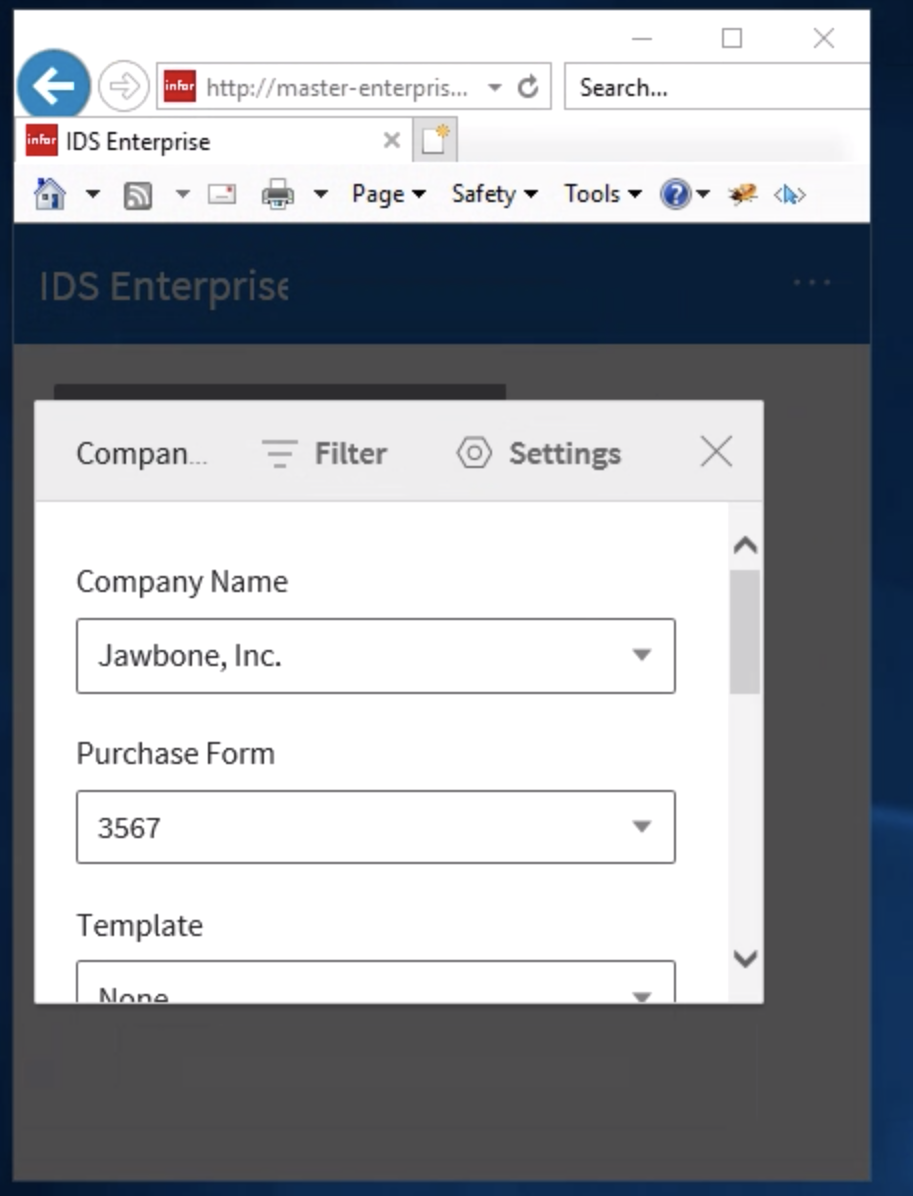Click the browser Back arrow button
This screenshot has height=1196, width=913.
click(53, 86)
